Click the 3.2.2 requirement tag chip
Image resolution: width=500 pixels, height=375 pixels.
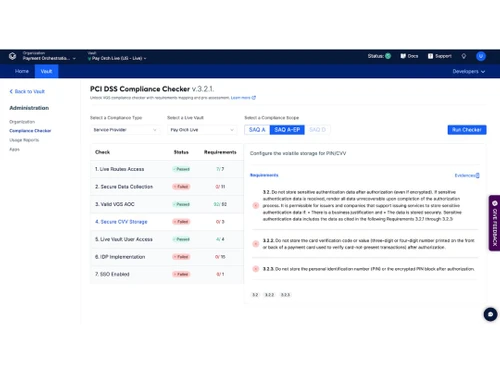269,295
